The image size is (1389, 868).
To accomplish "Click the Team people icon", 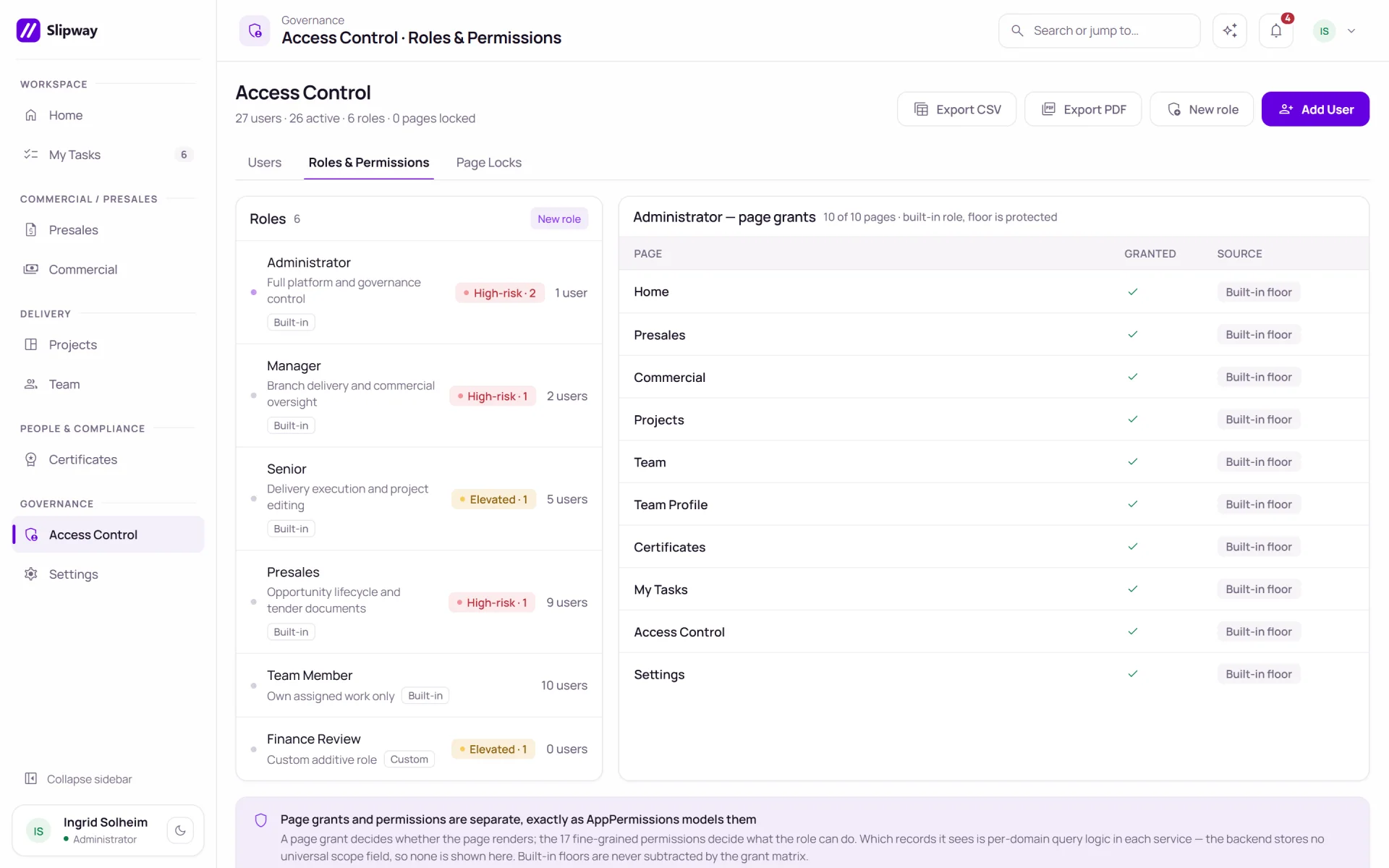I will coord(31,384).
